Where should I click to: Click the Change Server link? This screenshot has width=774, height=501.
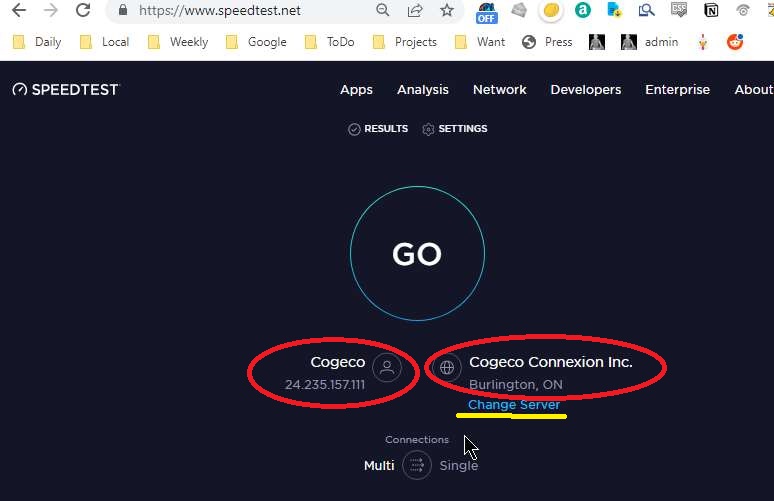tap(514, 405)
